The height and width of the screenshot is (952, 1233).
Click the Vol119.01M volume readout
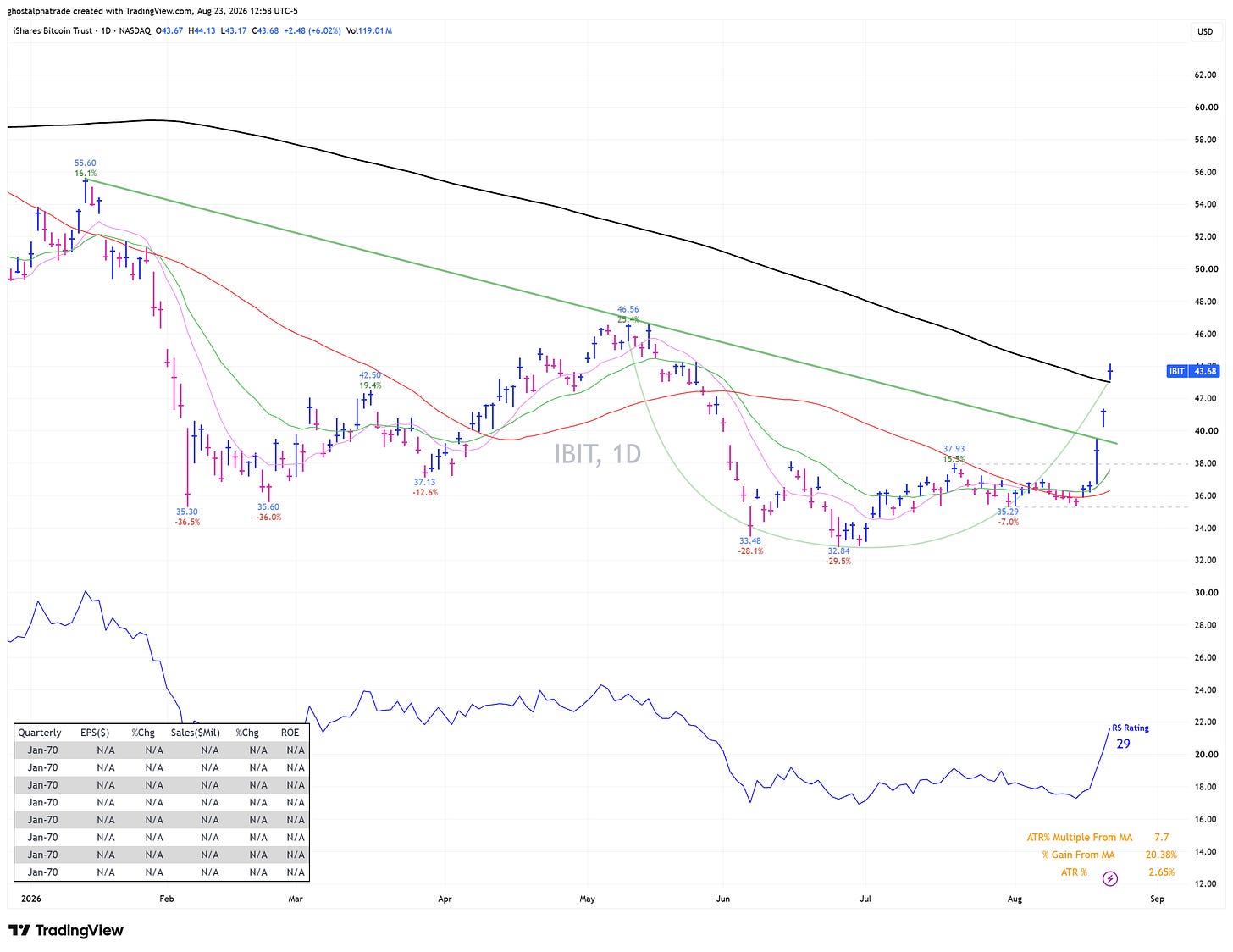369,31
